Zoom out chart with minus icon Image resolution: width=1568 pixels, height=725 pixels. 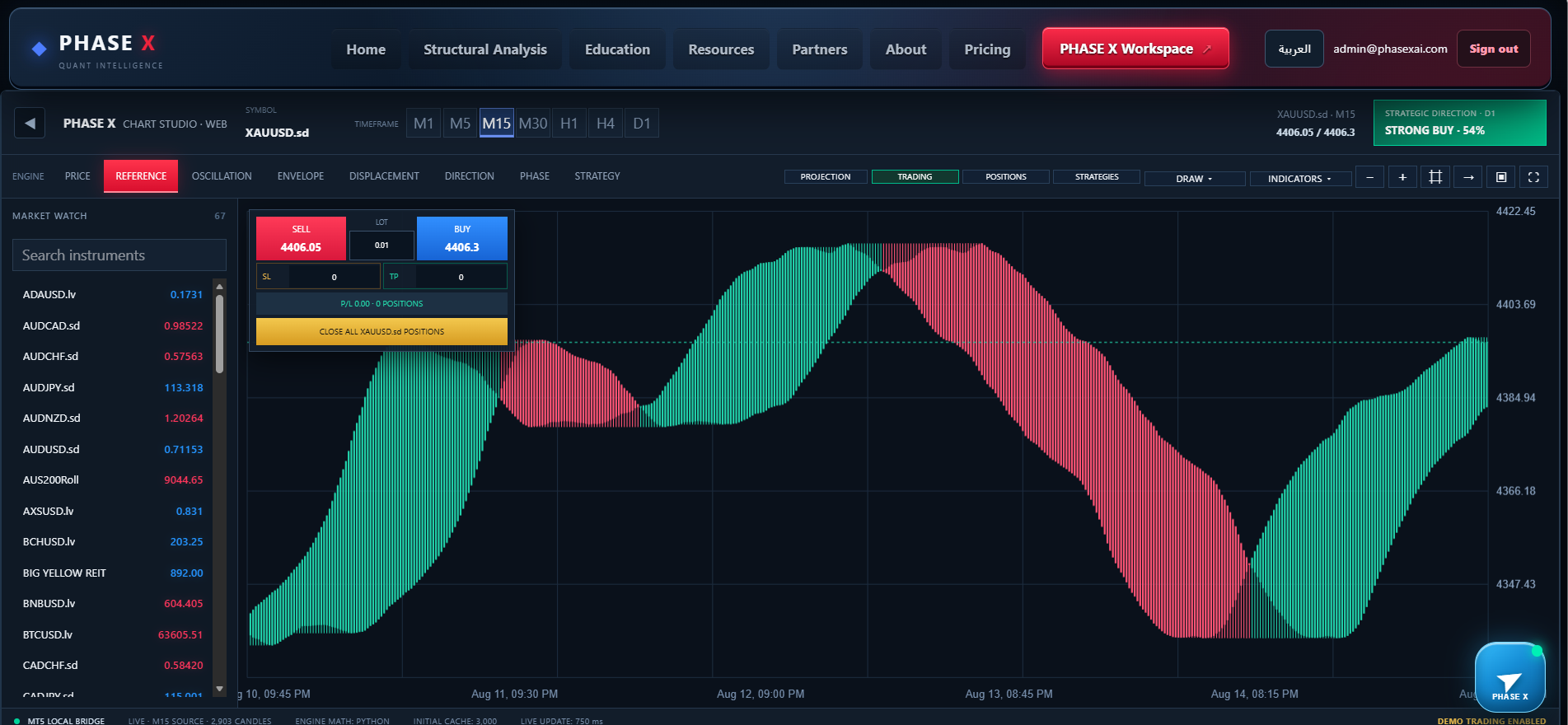1369,177
